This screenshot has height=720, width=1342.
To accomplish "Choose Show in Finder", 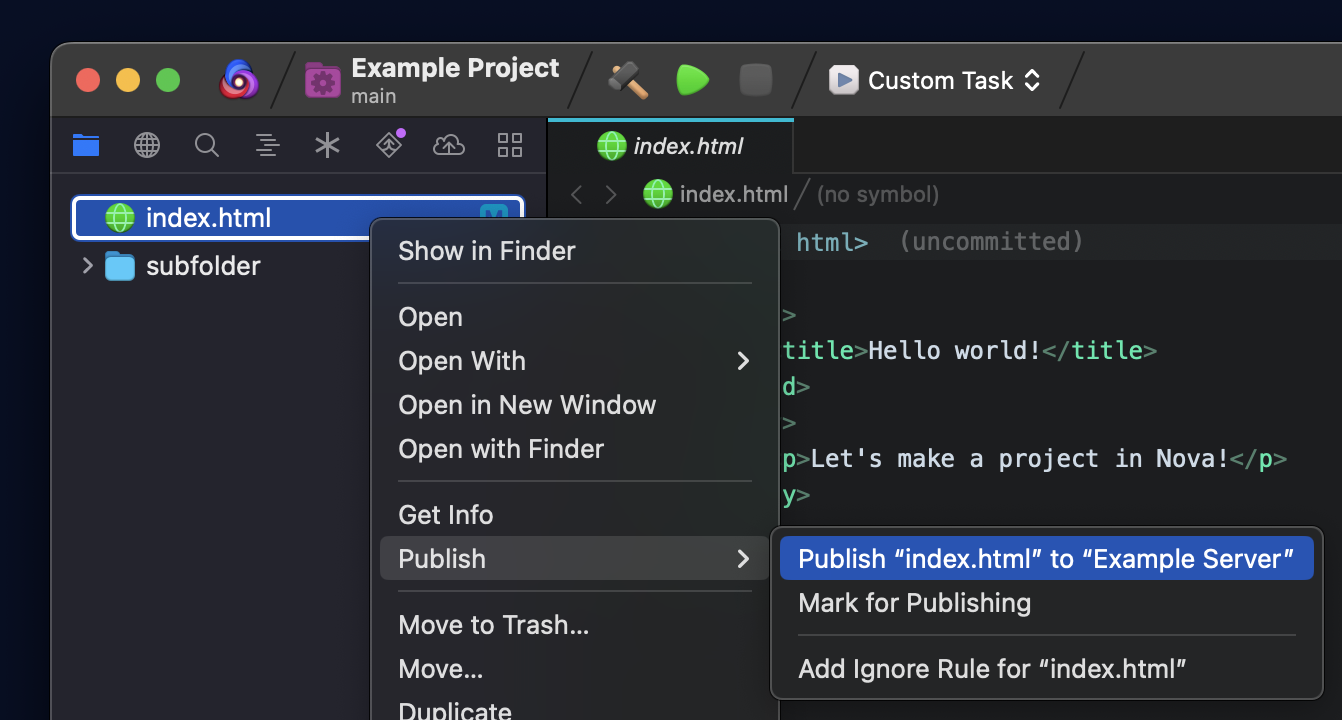I will coord(487,251).
